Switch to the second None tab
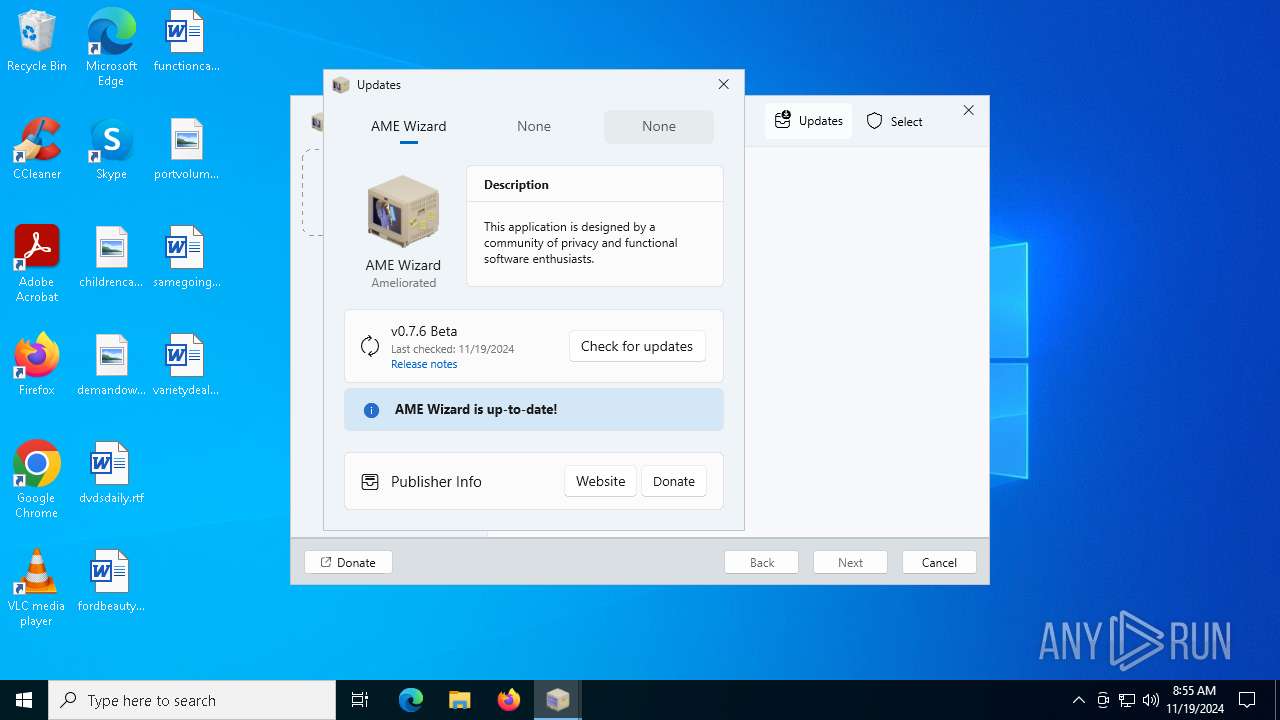 [534, 126]
